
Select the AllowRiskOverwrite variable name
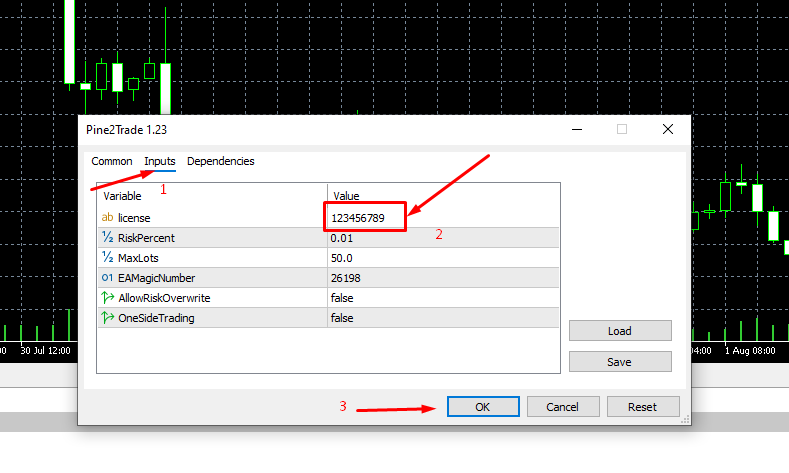164,298
